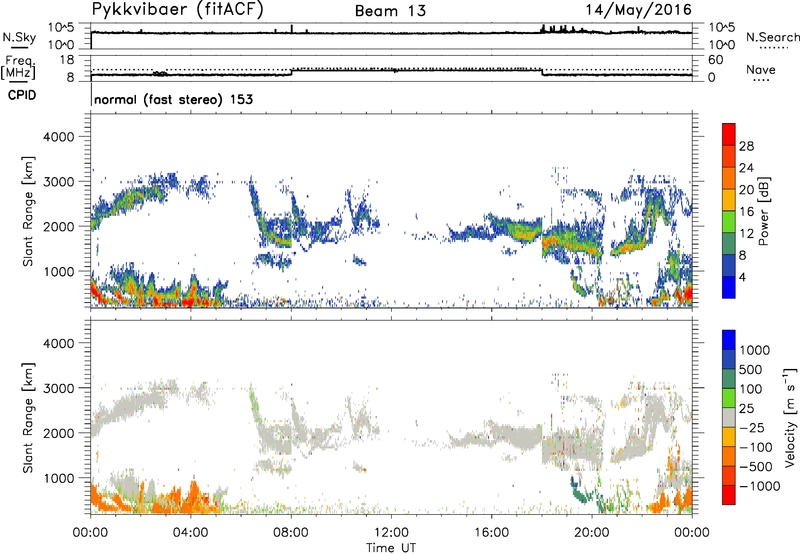Viewport: 800px width, 554px height.
Task: Click the velocity colorbar tick '500'
Action: click(751, 369)
